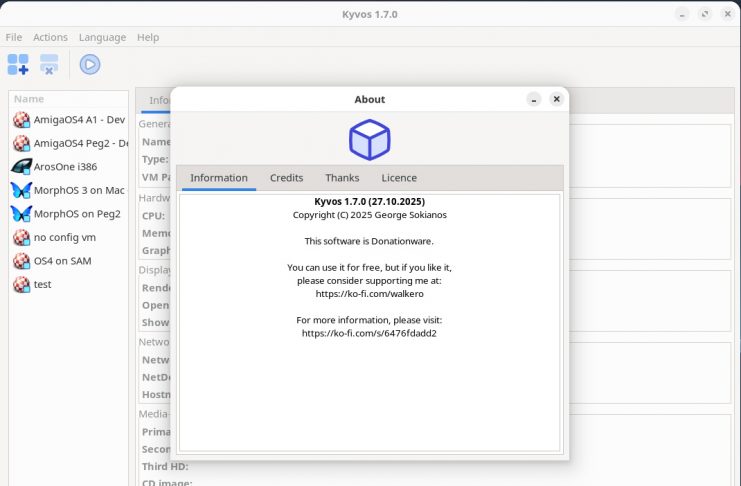The height and width of the screenshot is (486, 741).
Task: Click the Copyright (C) 2025 George Sokianos text
Action: [x=370, y=215]
